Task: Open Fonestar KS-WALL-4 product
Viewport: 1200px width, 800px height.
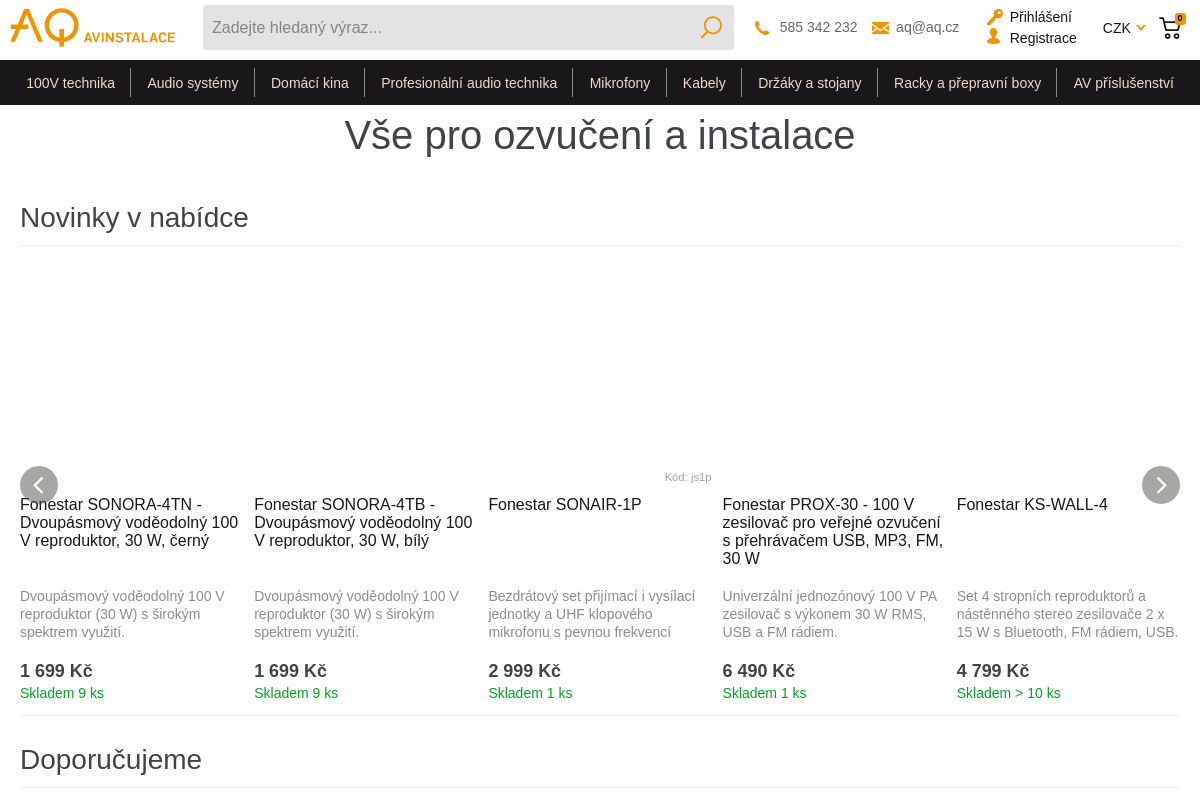Action: [x=1032, y=505]
